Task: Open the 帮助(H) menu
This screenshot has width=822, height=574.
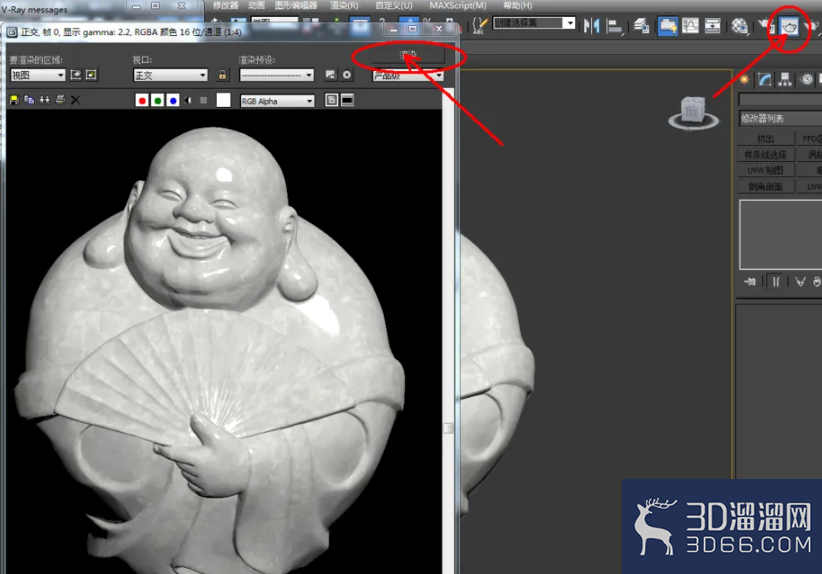Action: point(517,5)
